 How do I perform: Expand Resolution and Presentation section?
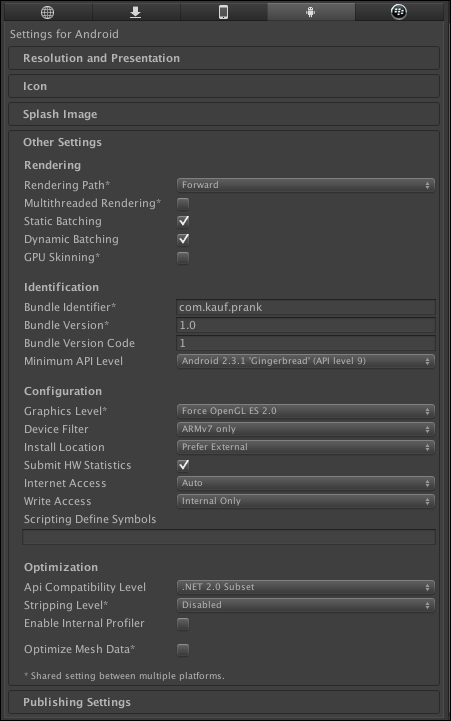(224, 58)
